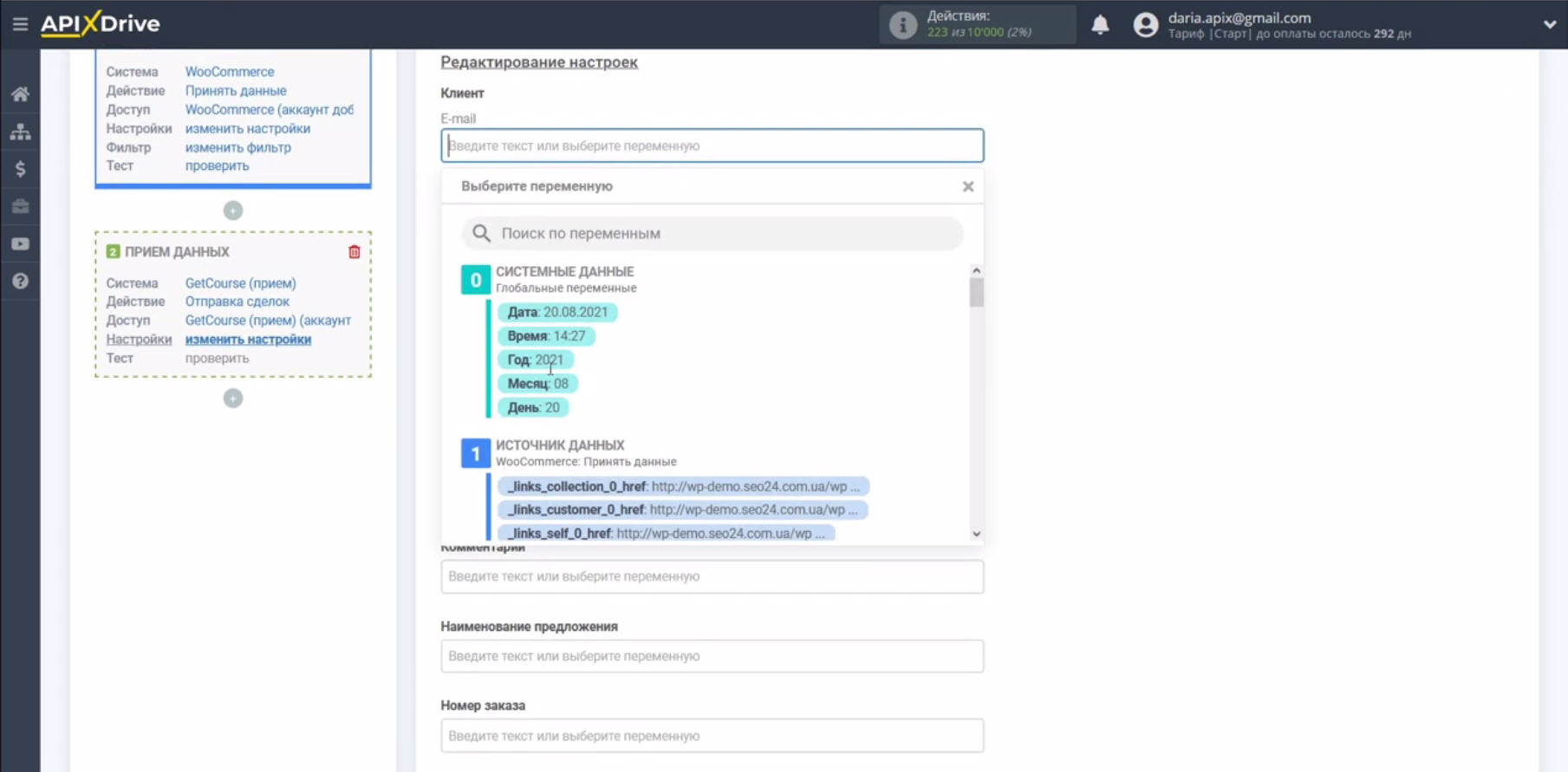The width and height of the screenshot is (1568, 772).
Task: Open the video tutorials sidebar icon
Action: point(20,244)
